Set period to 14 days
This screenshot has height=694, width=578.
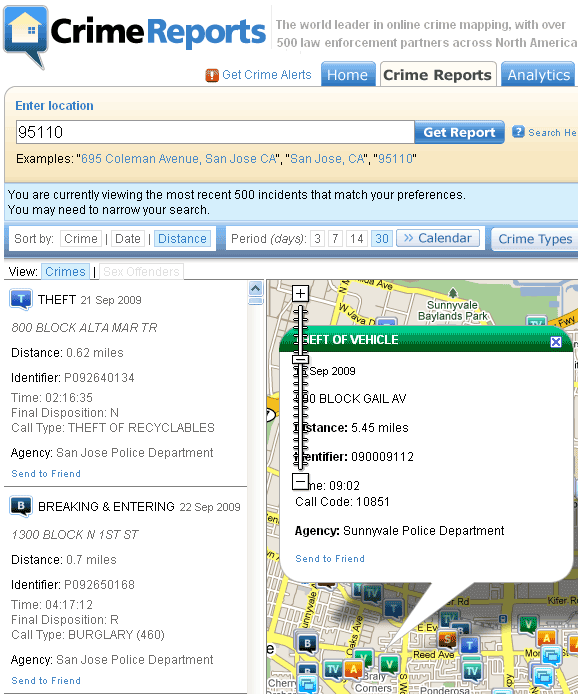(356, 239)
